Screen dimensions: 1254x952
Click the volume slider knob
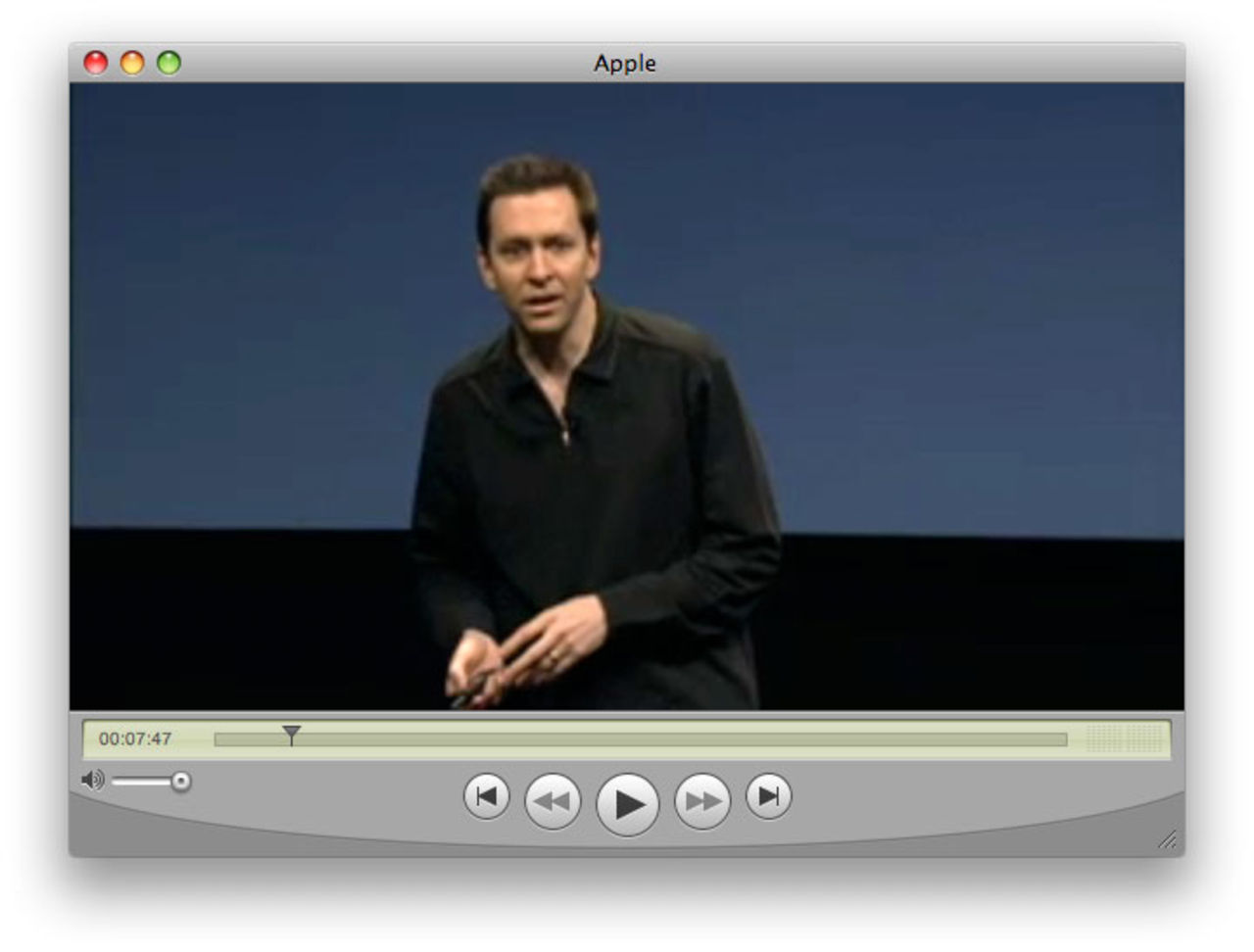tap(180, 782)
